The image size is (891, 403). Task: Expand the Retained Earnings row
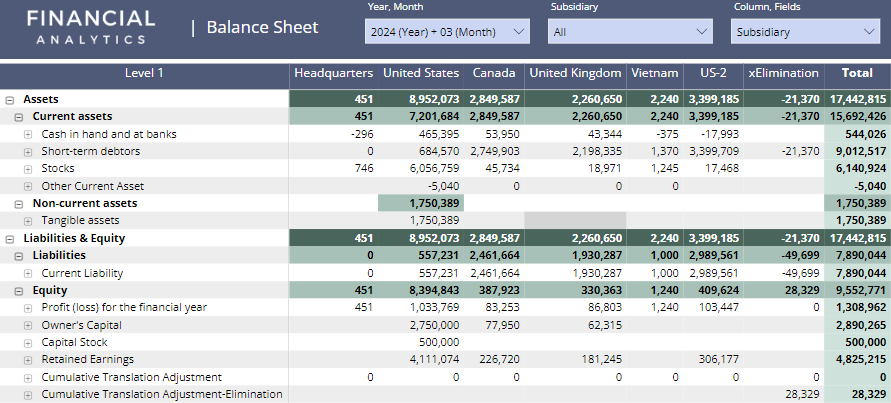28,359
